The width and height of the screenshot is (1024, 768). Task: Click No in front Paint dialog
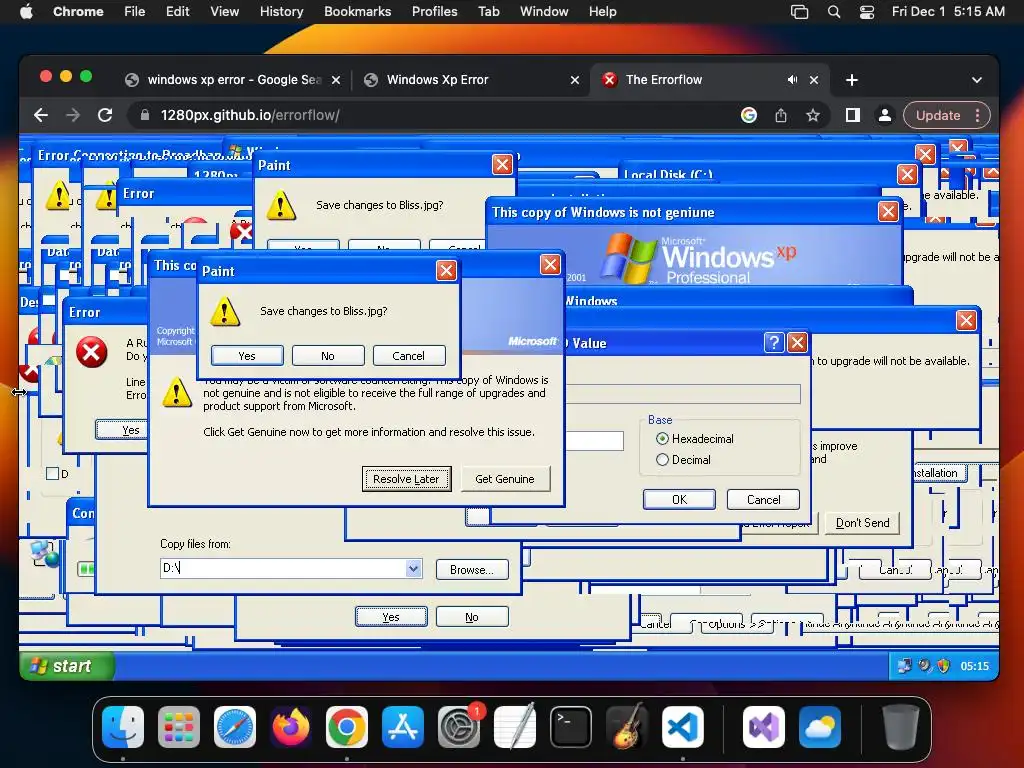tap(328, 356)
